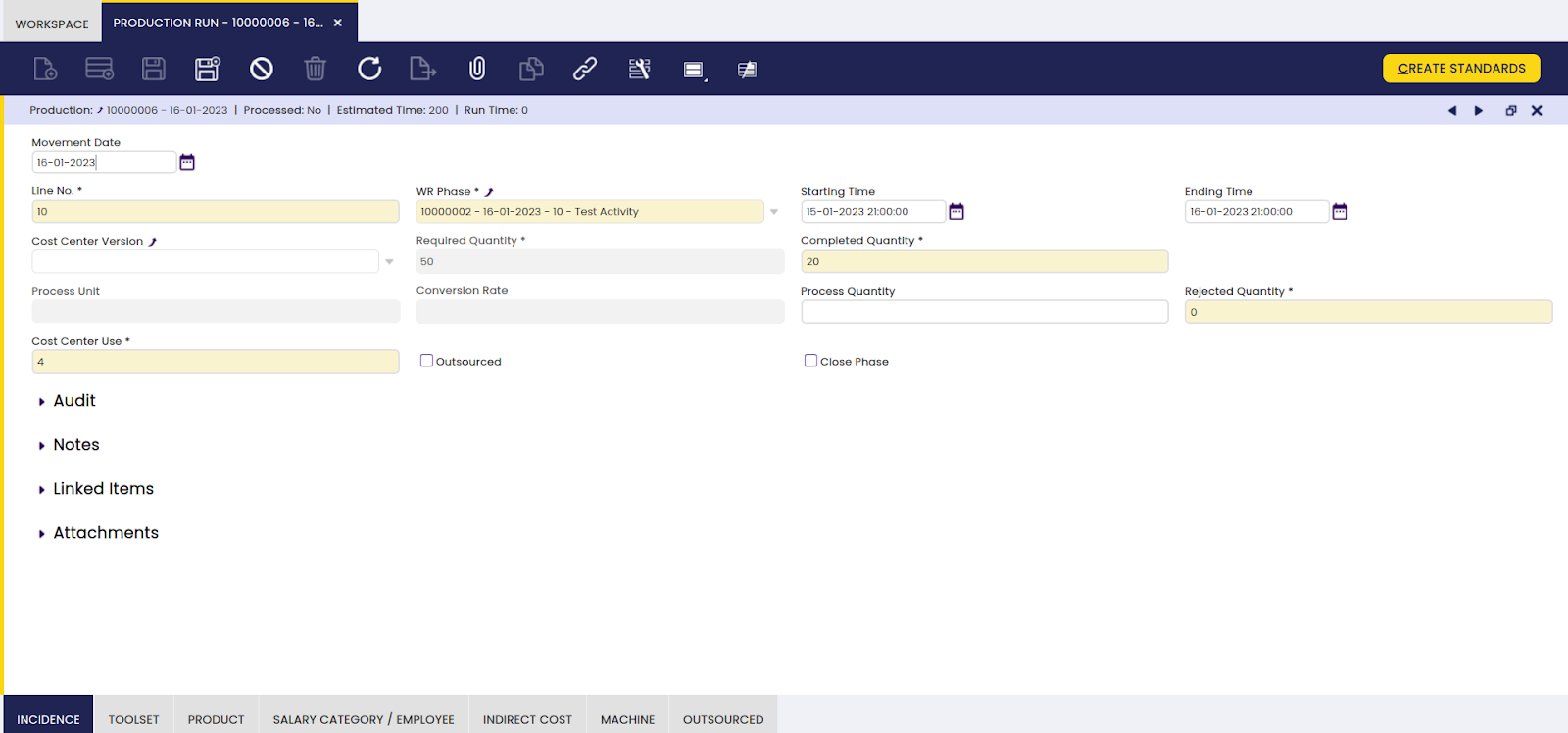Click the trash delete record icon
Screen dimensions: 1568x733
315,69
